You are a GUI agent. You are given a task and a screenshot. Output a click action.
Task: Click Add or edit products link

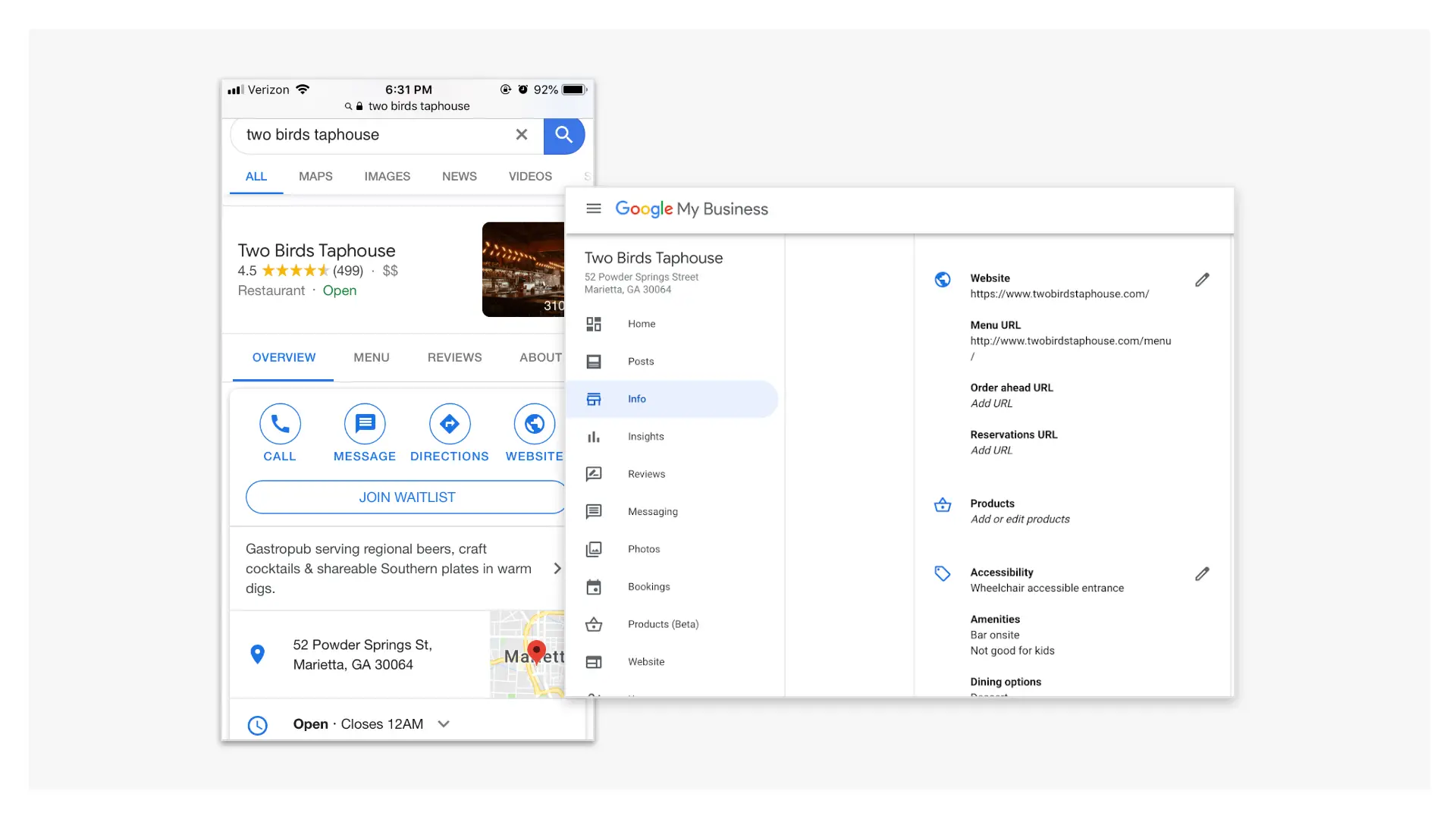(1020, 519)
